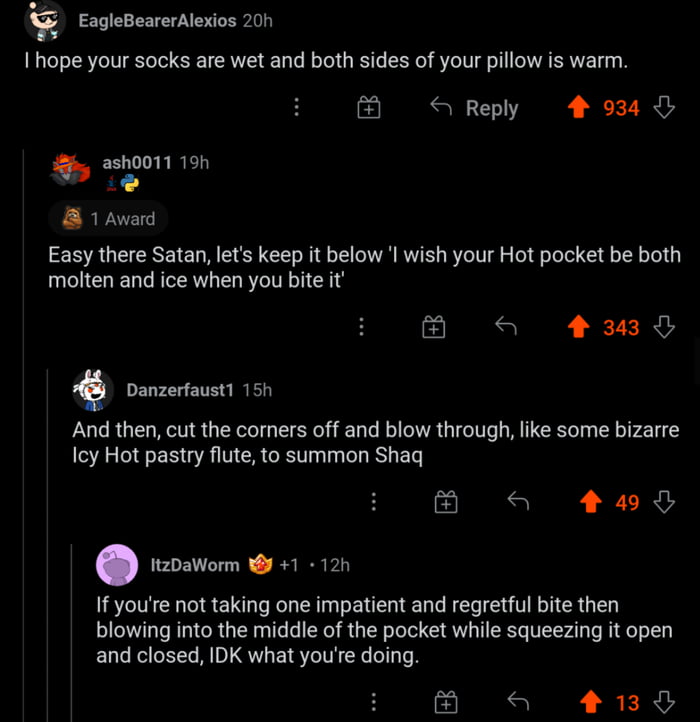700x722 pixels.
Task: Open ash0011's user profile
Action: 136,162
